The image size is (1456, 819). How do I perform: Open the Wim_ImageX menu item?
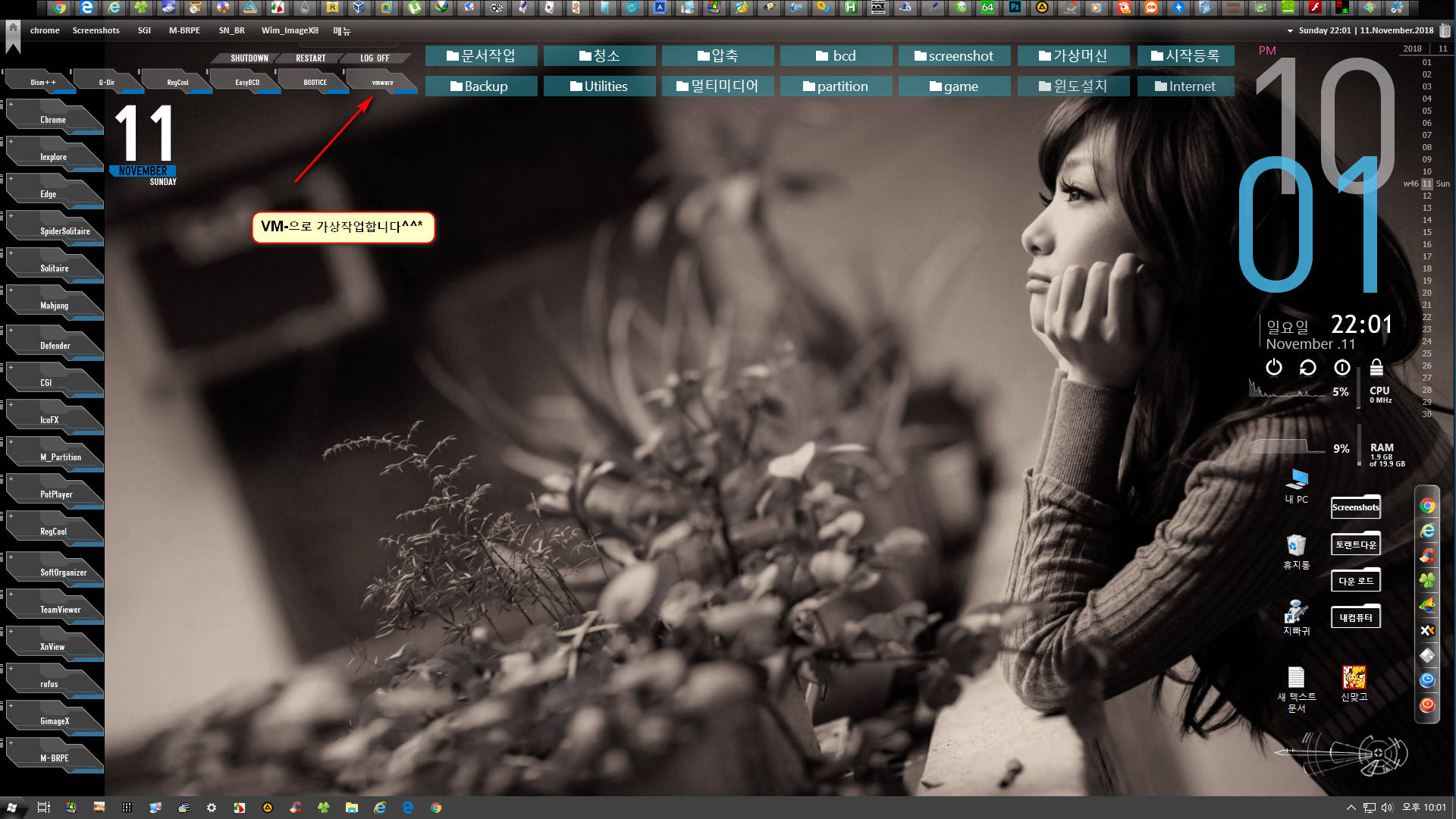(x=290, y=31)
